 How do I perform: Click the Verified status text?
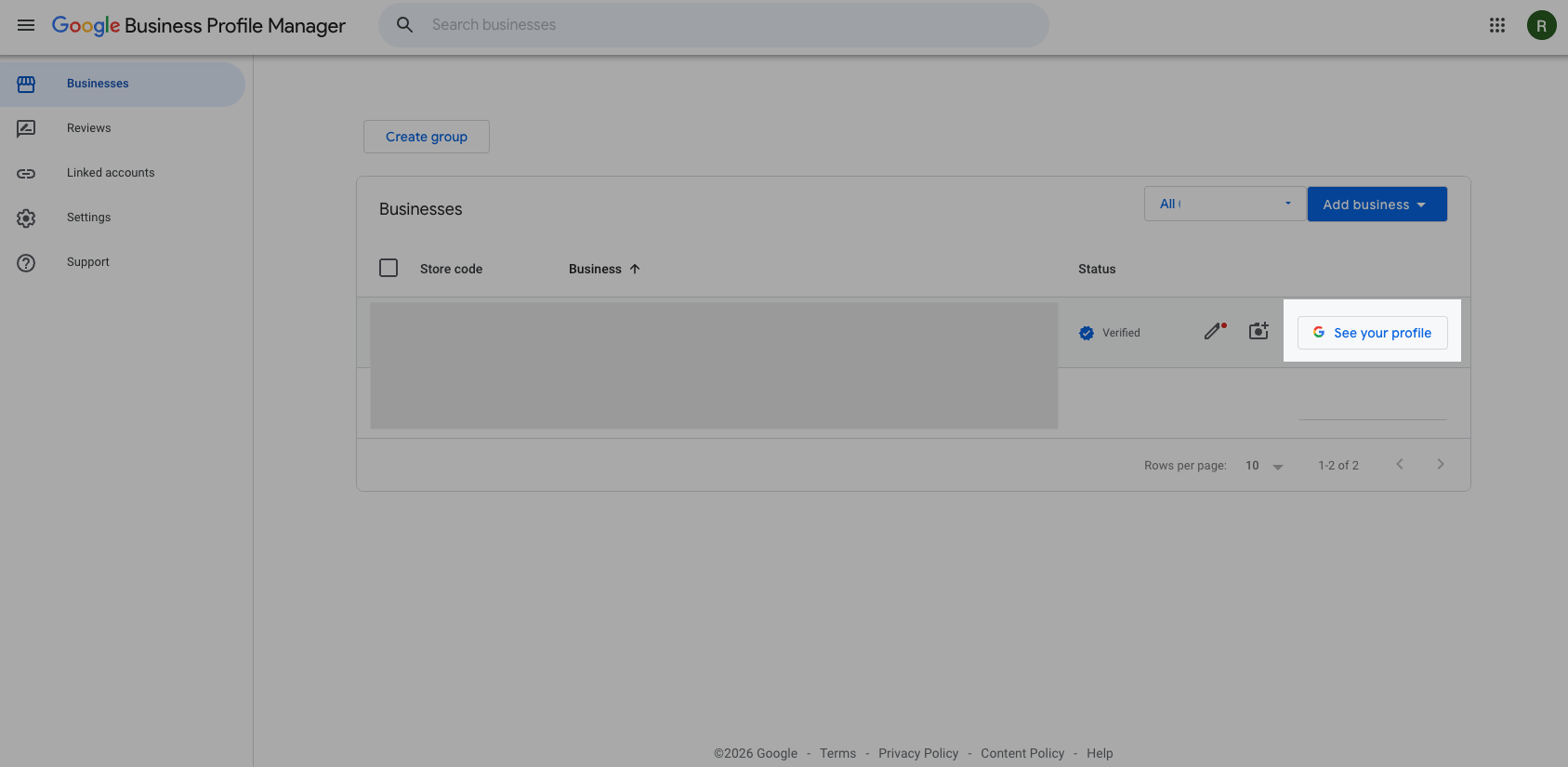click(x=1121, y=333)
